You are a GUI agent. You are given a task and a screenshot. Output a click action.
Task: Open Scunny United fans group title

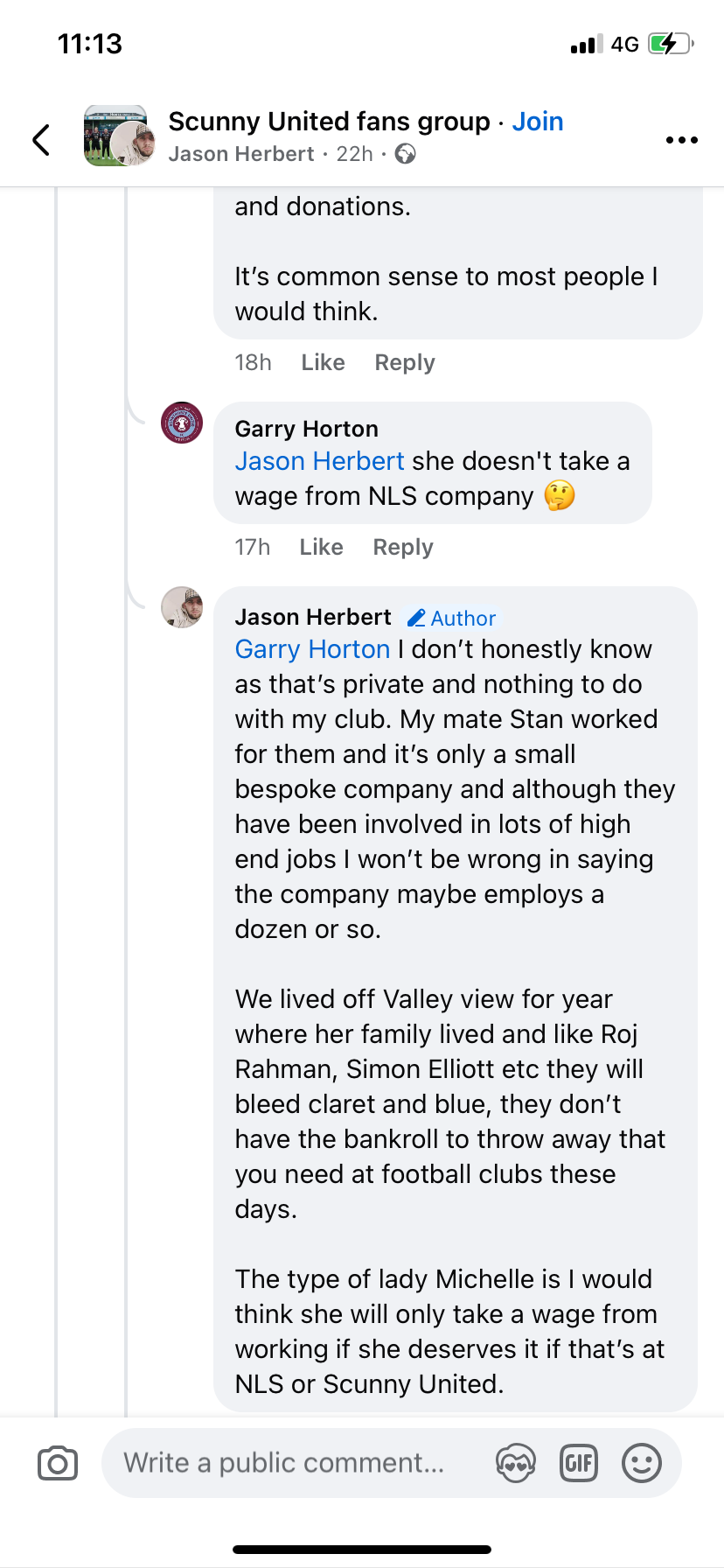click(329, 122)
